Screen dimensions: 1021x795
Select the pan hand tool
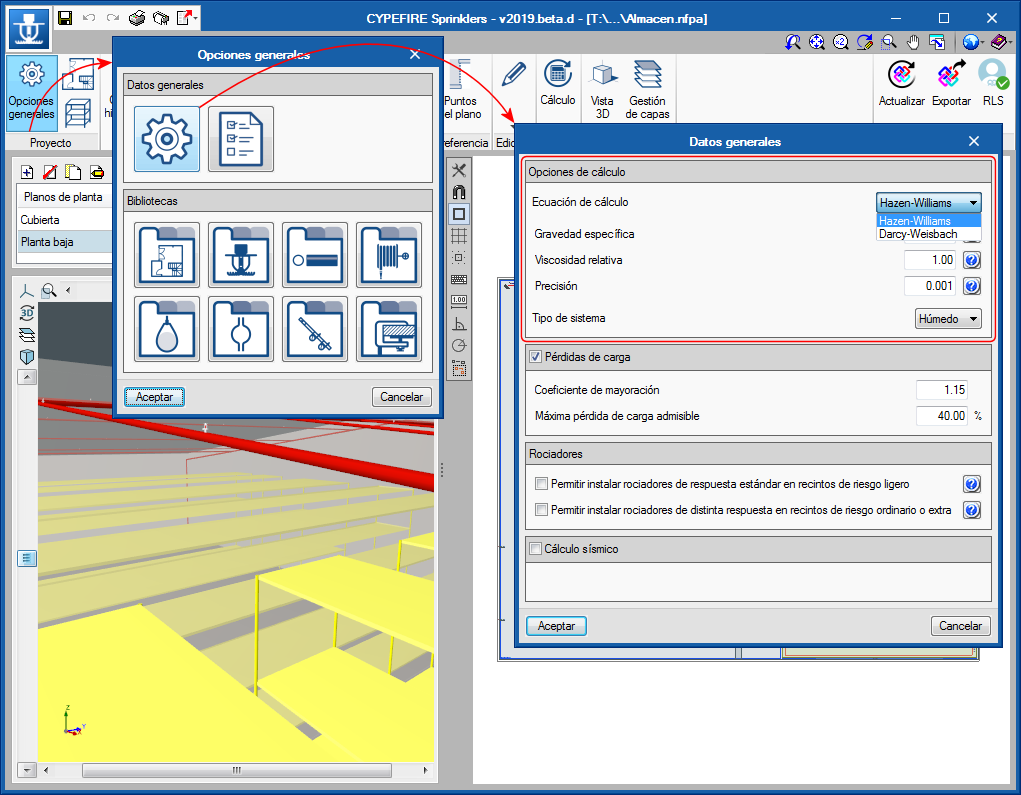tap(913, 42)
